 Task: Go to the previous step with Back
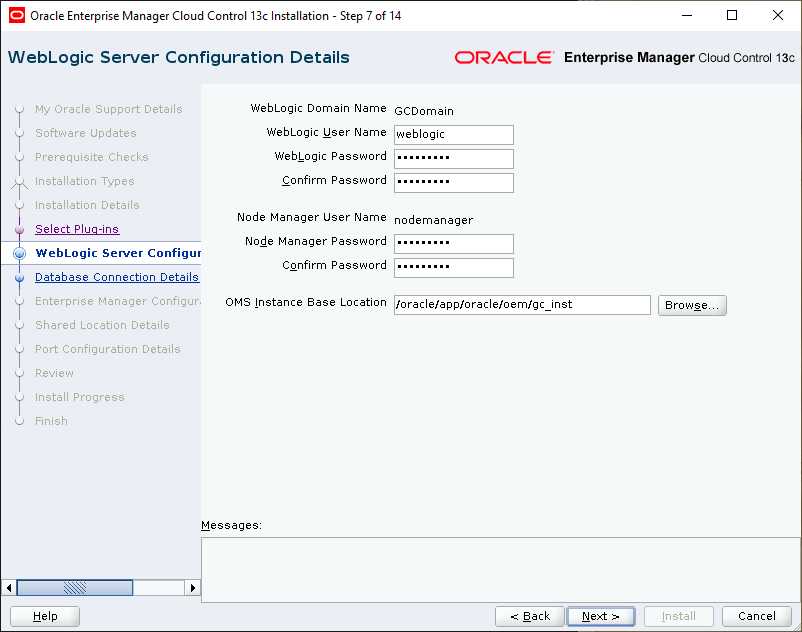pyautogui.click(x=530, y=616)
